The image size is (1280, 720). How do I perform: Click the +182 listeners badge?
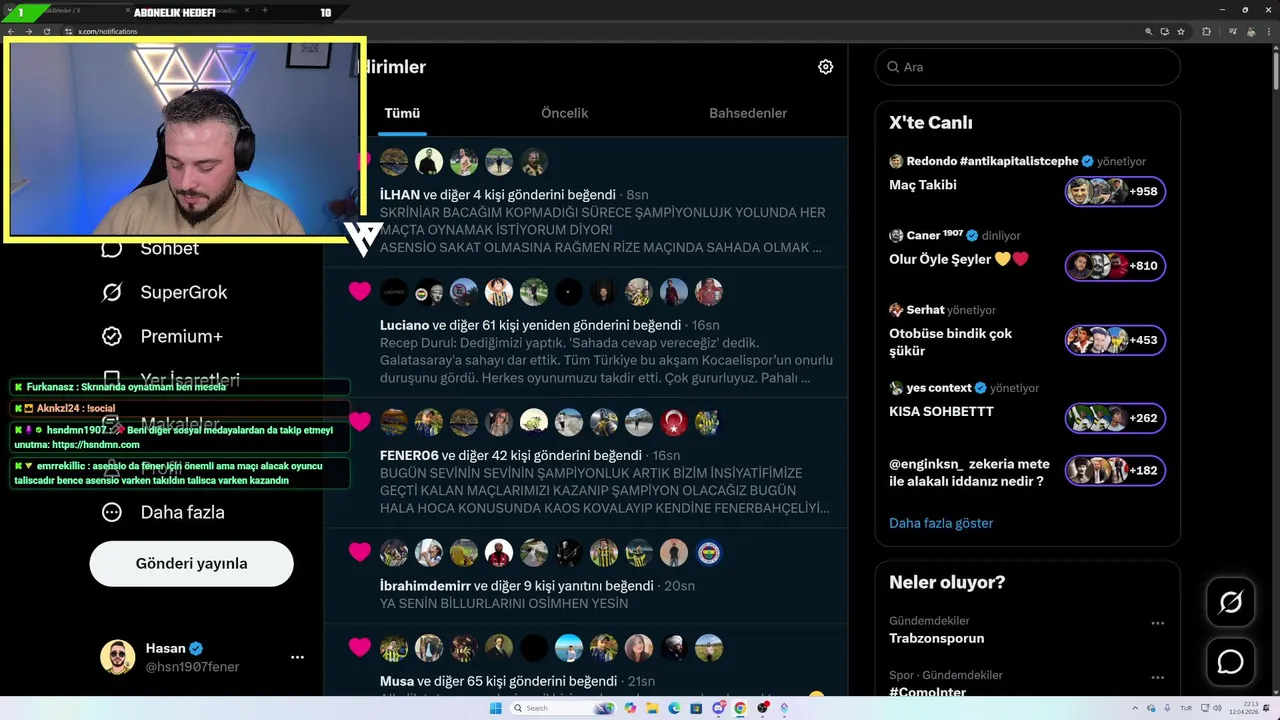1115,470
